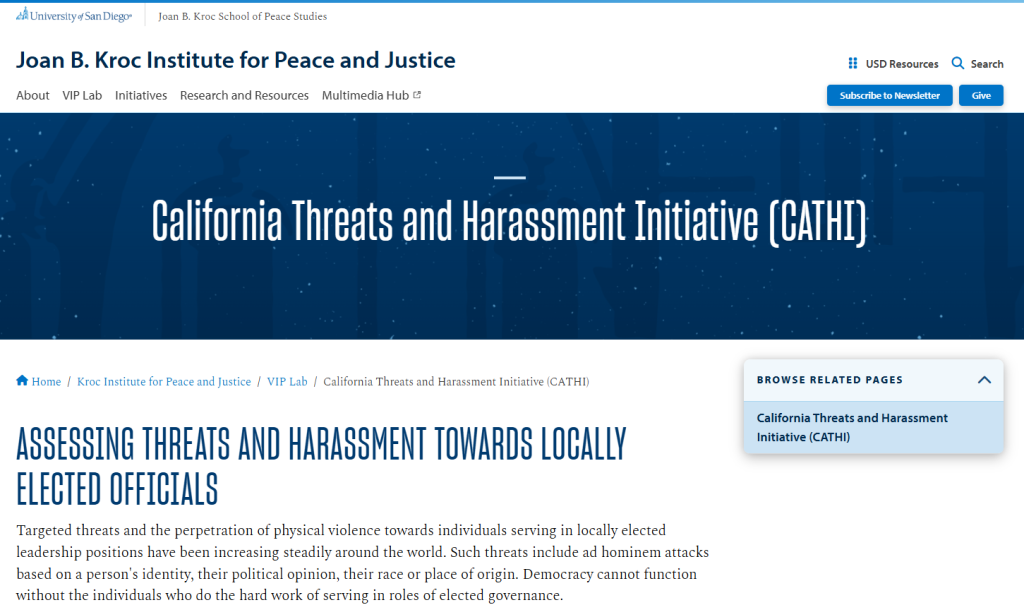
Task: Open the VIP Lab menu
Action: (x=82, y=96)
